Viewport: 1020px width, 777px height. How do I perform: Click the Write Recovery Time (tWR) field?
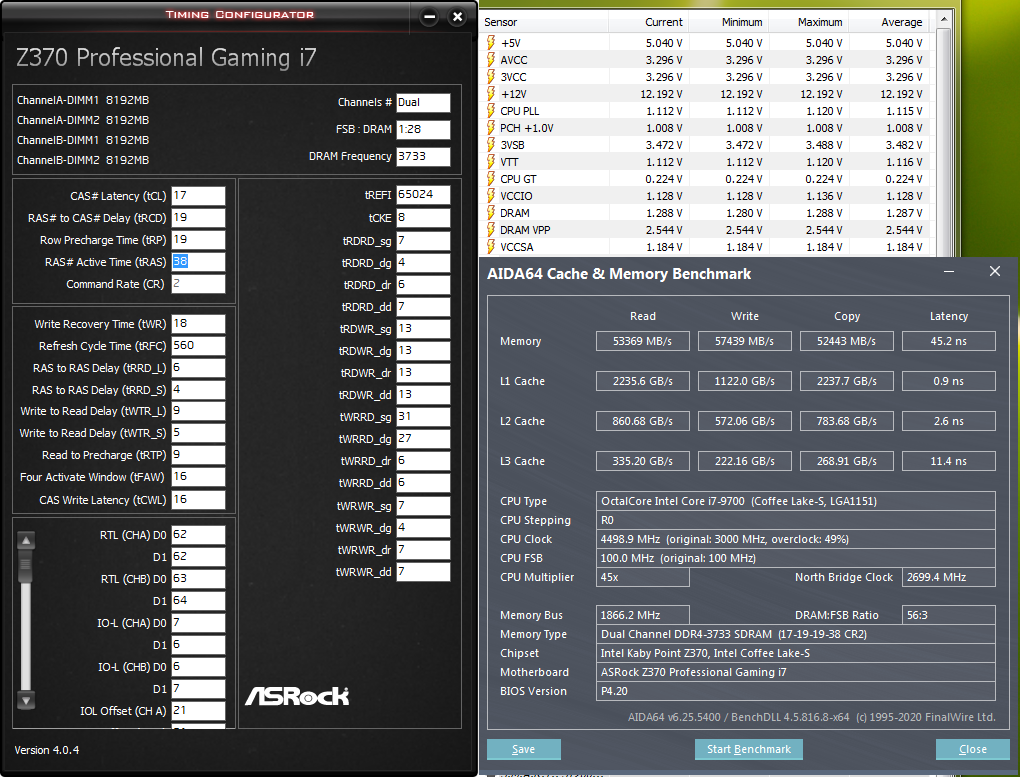pos(198,323)
